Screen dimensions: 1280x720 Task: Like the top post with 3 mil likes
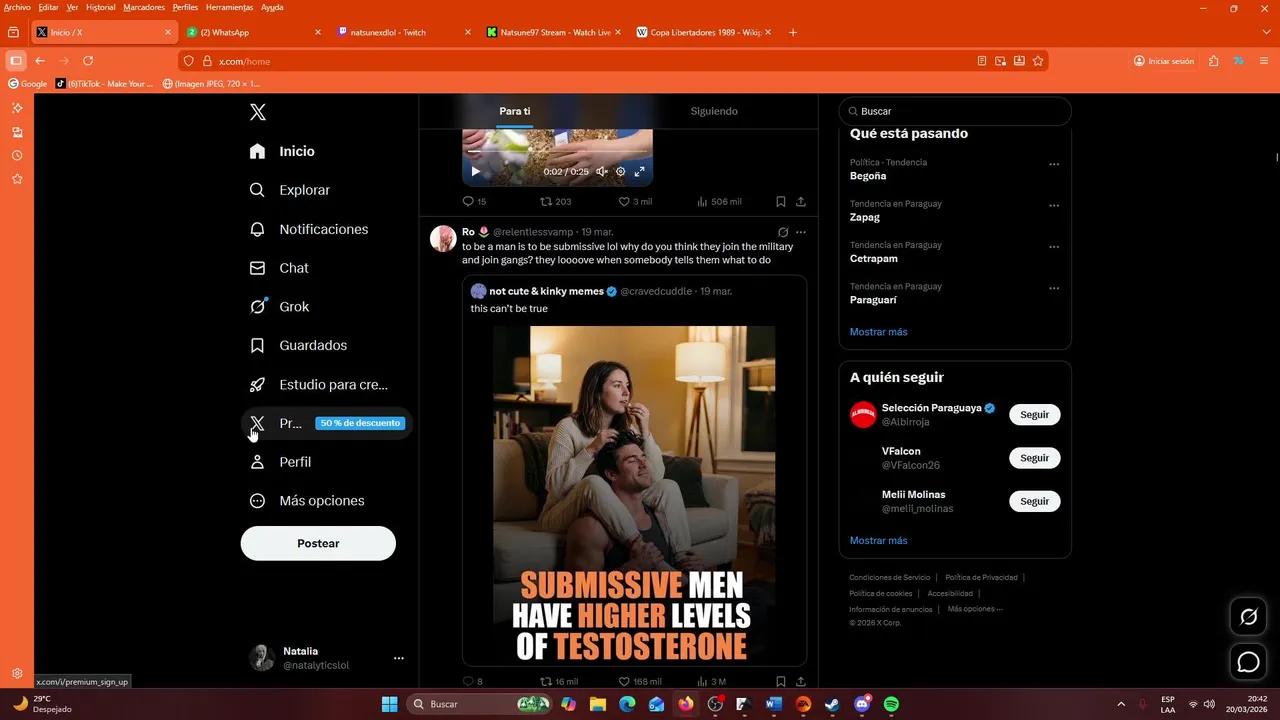pyautogui.click(x=635, y=202)
